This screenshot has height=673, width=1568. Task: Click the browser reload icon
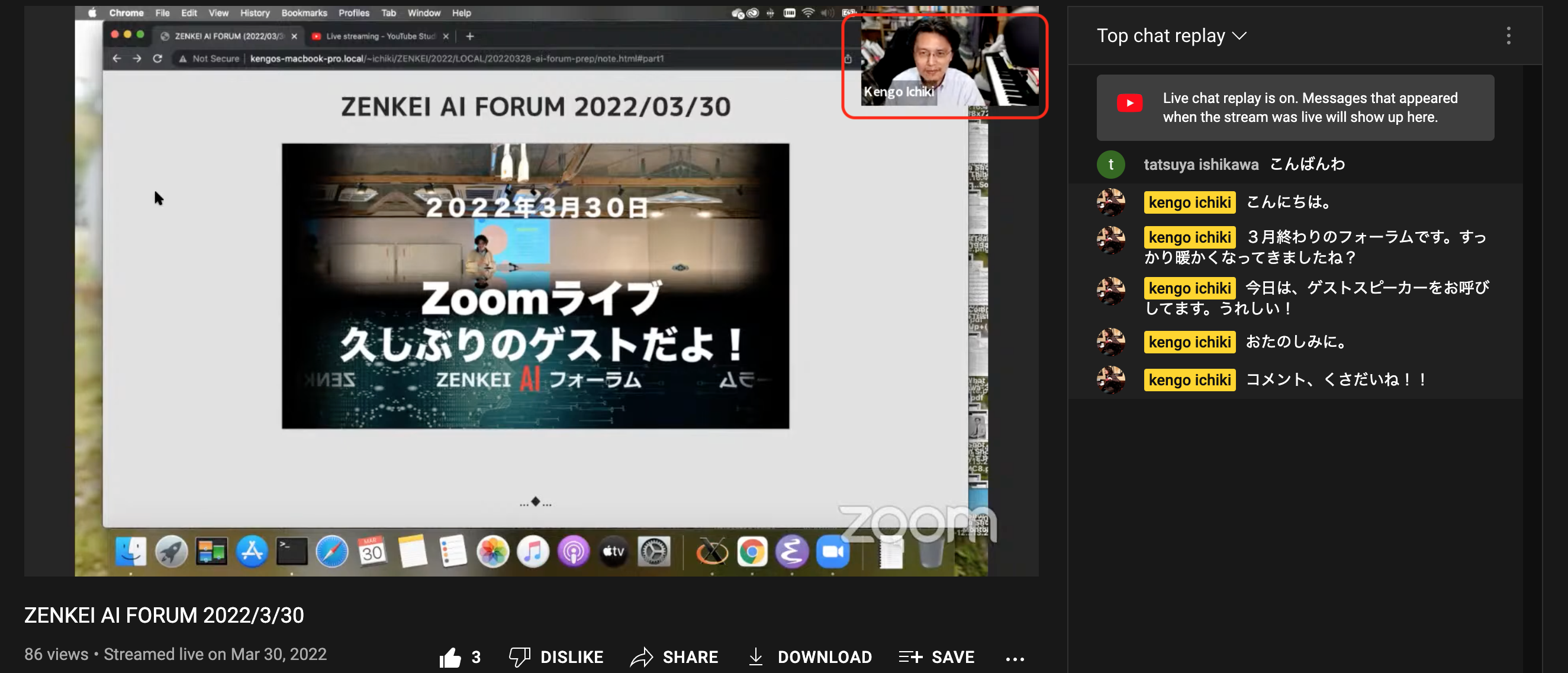pyautogui.click(x=157, y=59)
